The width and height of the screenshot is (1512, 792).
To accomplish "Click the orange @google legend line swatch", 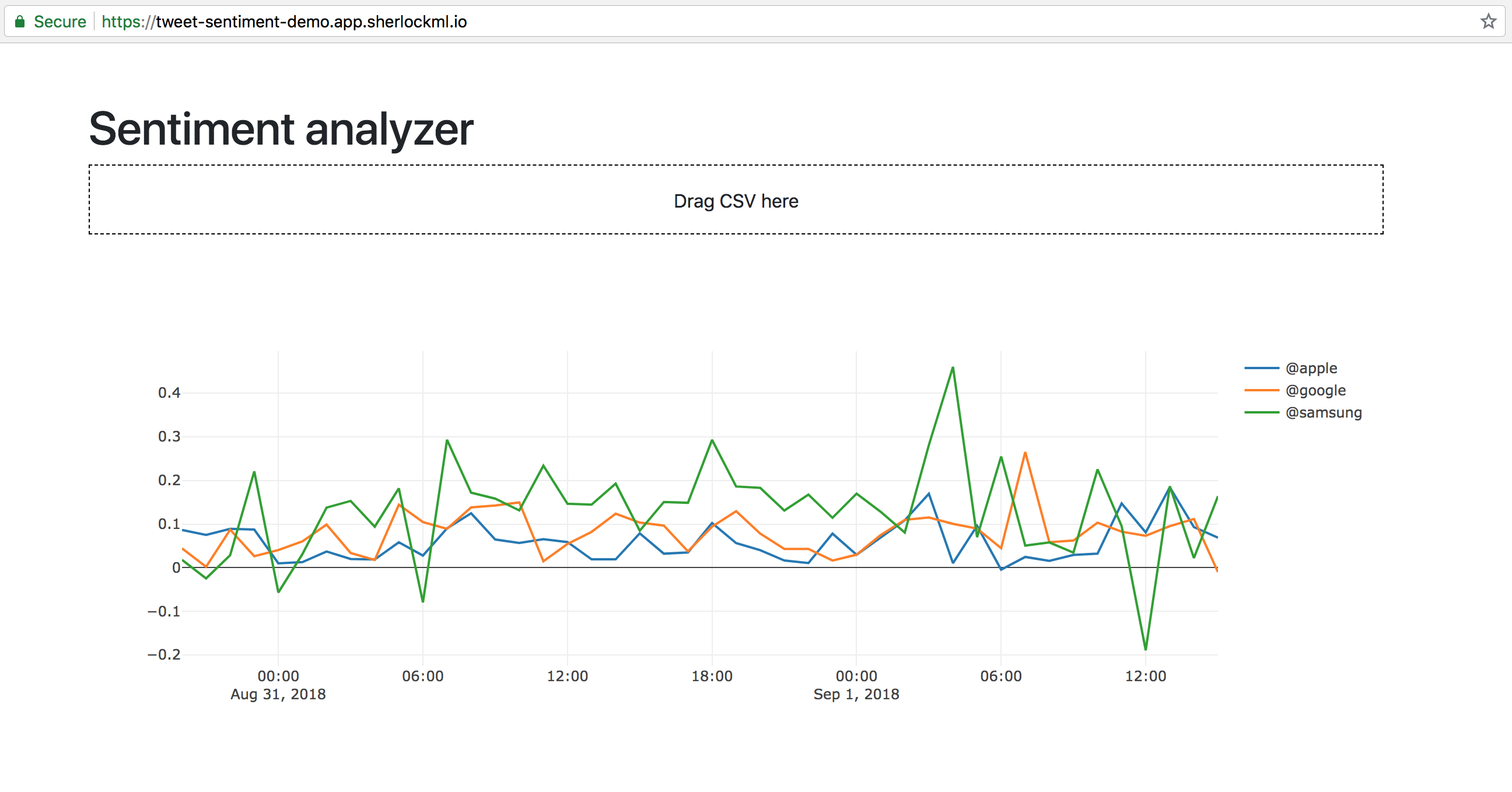I will (x=1261, y=390).
